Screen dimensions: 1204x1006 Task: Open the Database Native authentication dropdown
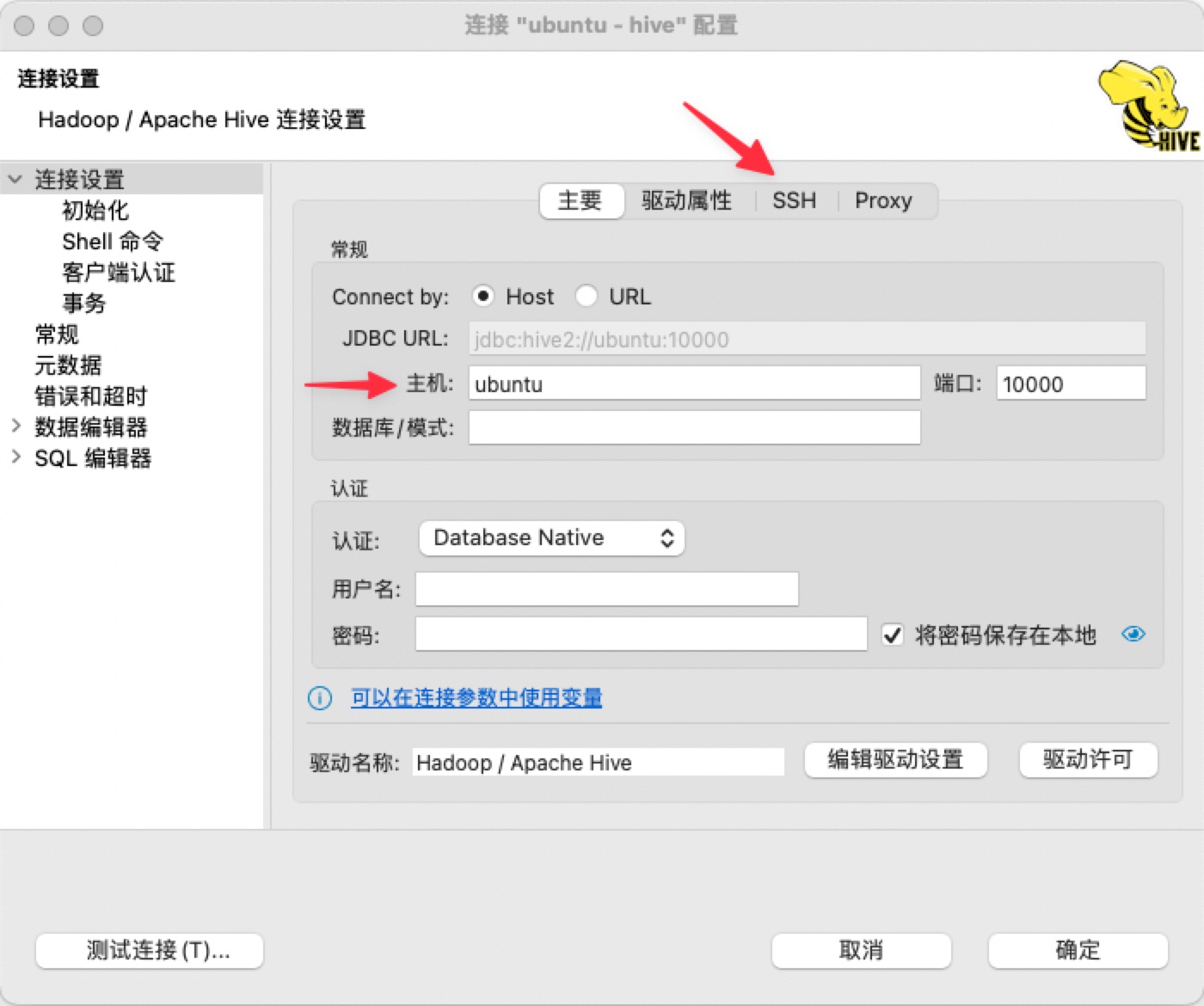click(551, 538)
